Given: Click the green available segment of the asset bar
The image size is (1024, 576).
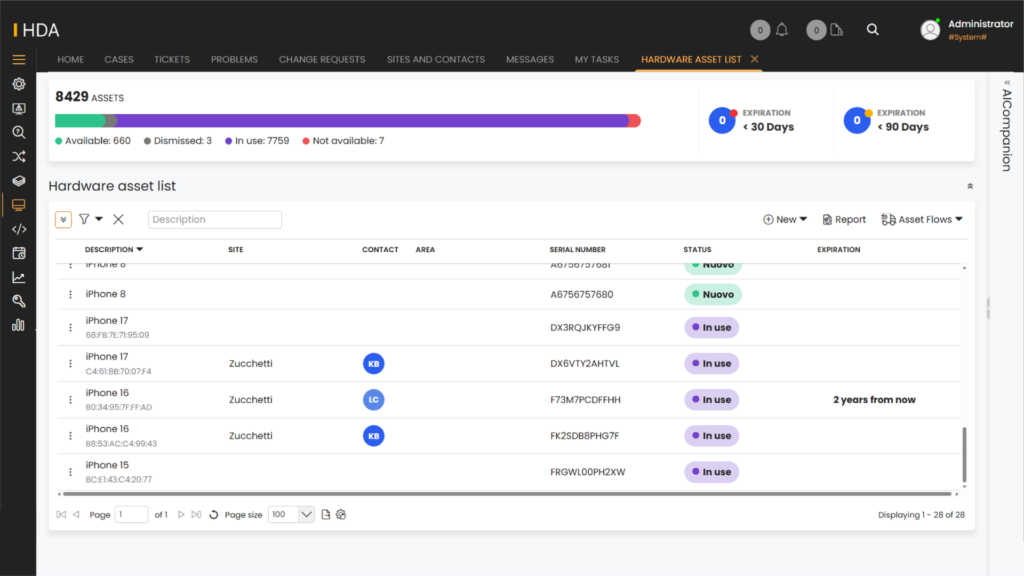Looking at the screenshot, I should click(x=80, y=121).
